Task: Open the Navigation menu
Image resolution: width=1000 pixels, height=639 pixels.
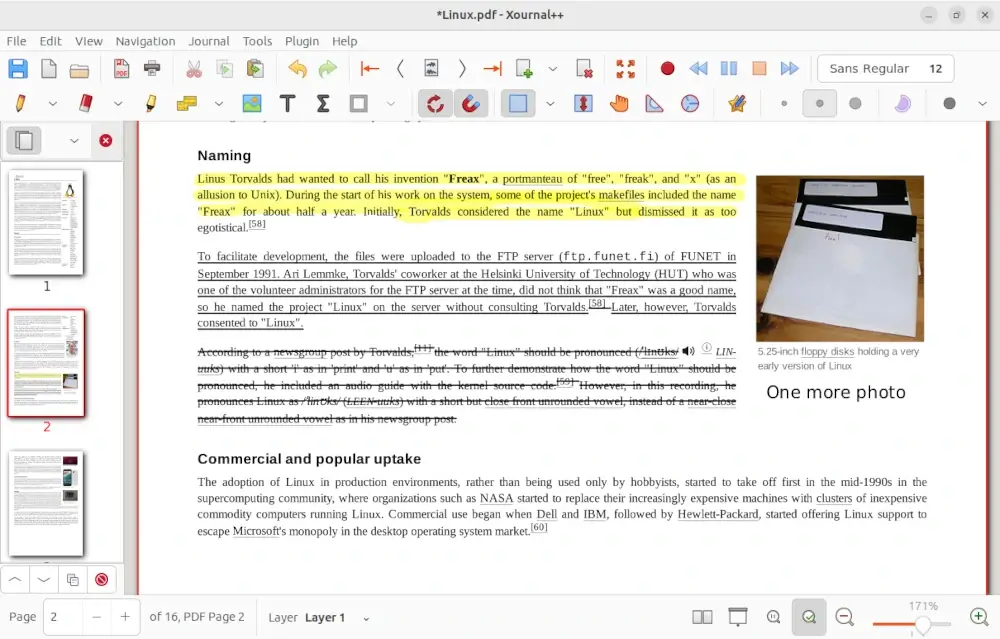Action: (x=145, y=41)
